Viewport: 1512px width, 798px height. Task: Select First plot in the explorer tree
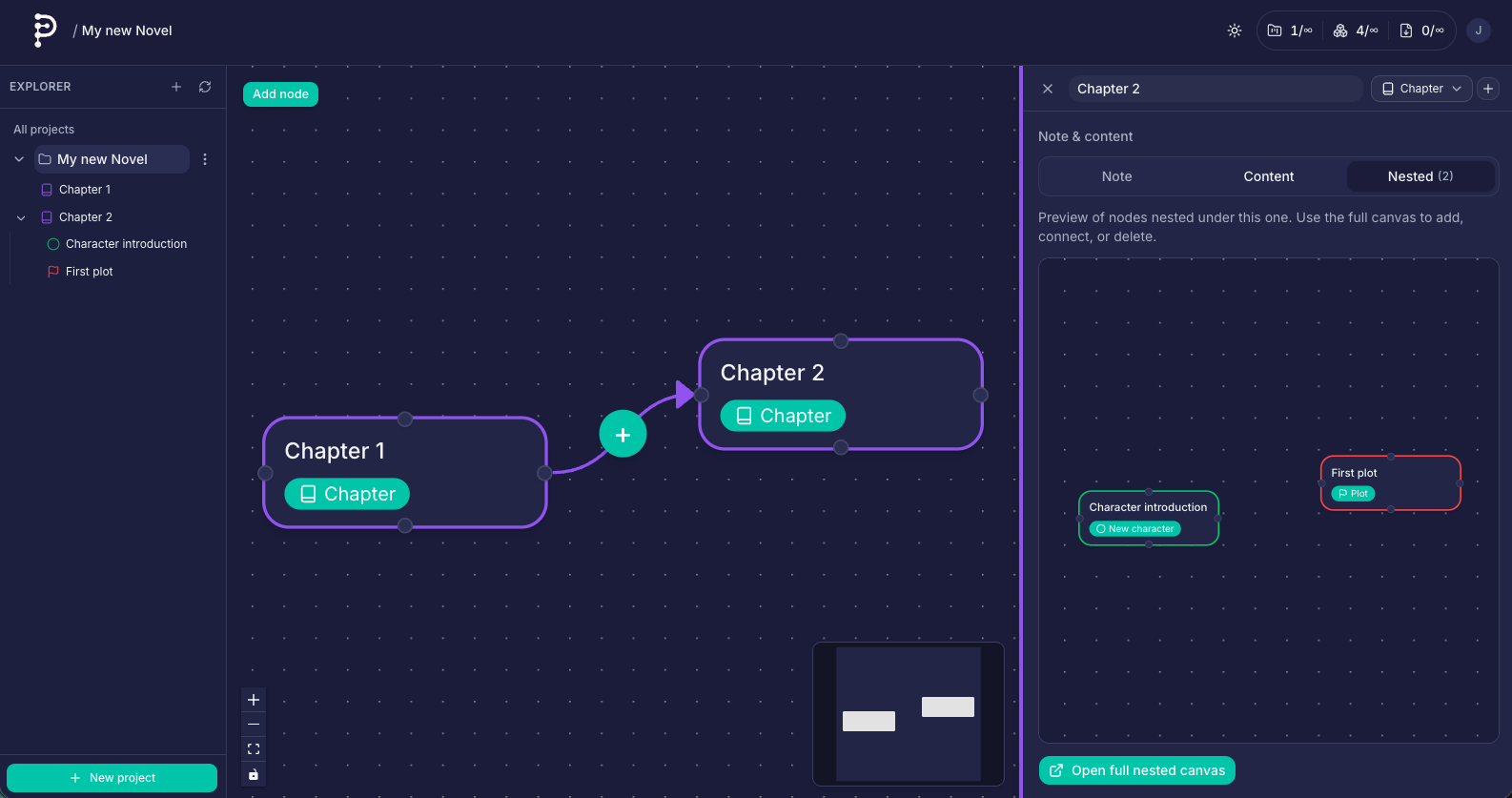[90, 272]
